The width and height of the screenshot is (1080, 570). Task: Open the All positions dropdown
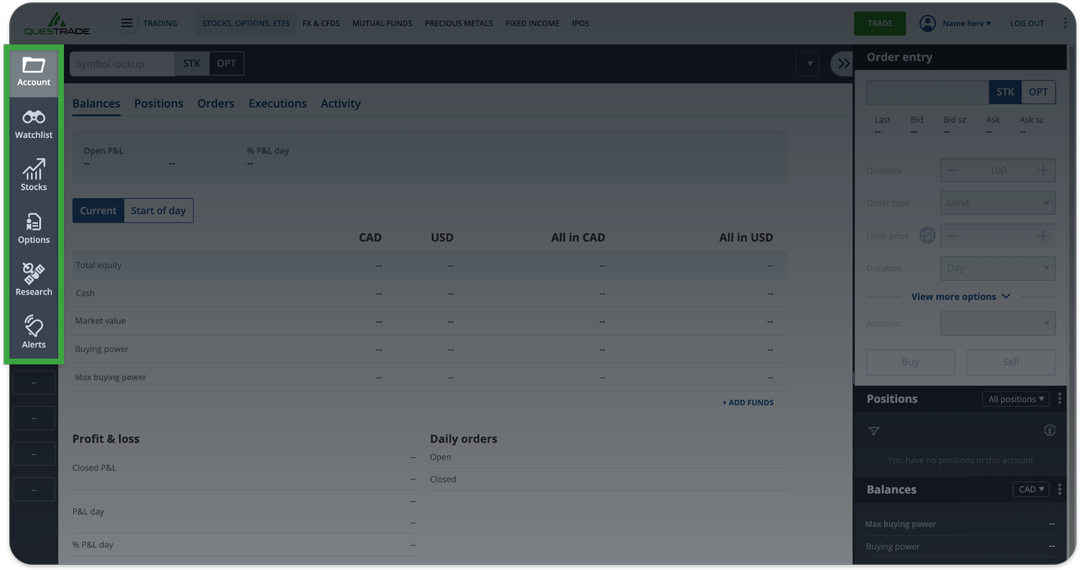(1016, 399)
